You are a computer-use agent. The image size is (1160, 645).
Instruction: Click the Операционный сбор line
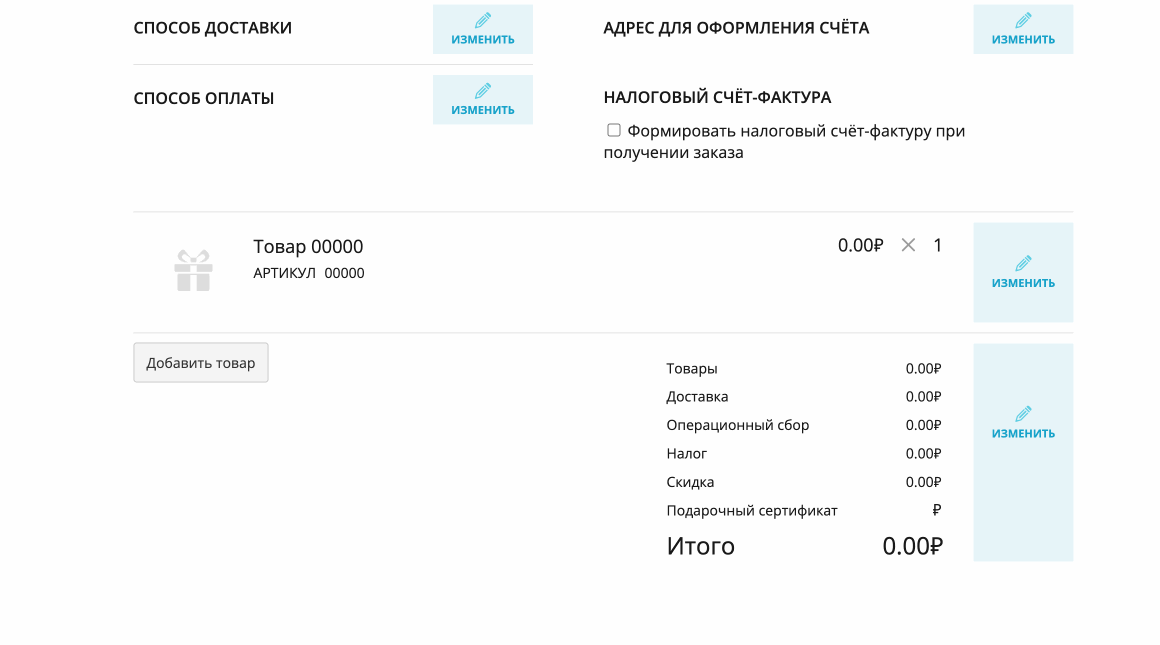[803, 425]
